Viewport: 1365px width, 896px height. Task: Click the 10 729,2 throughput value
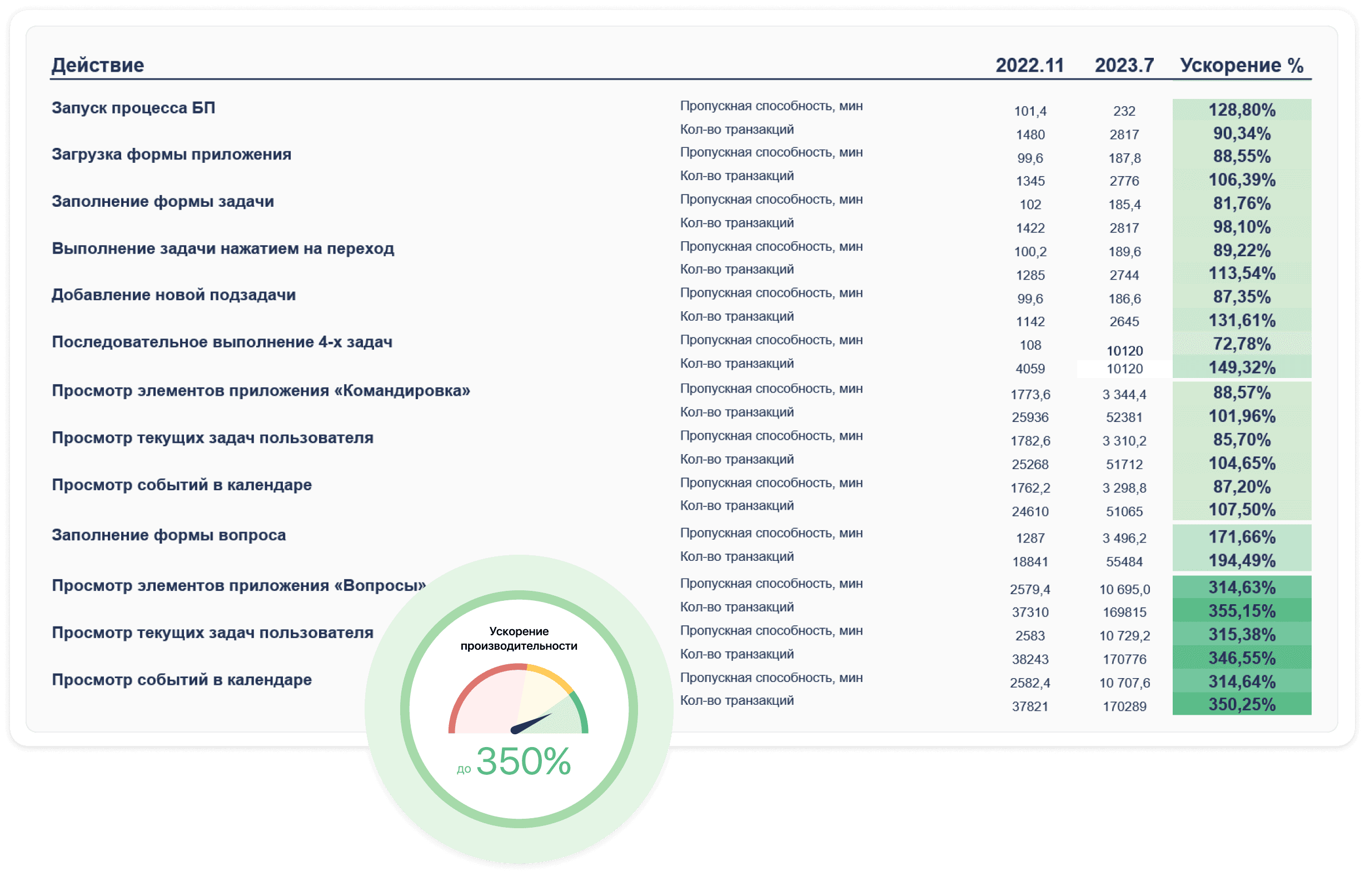tap(1124, 636)
